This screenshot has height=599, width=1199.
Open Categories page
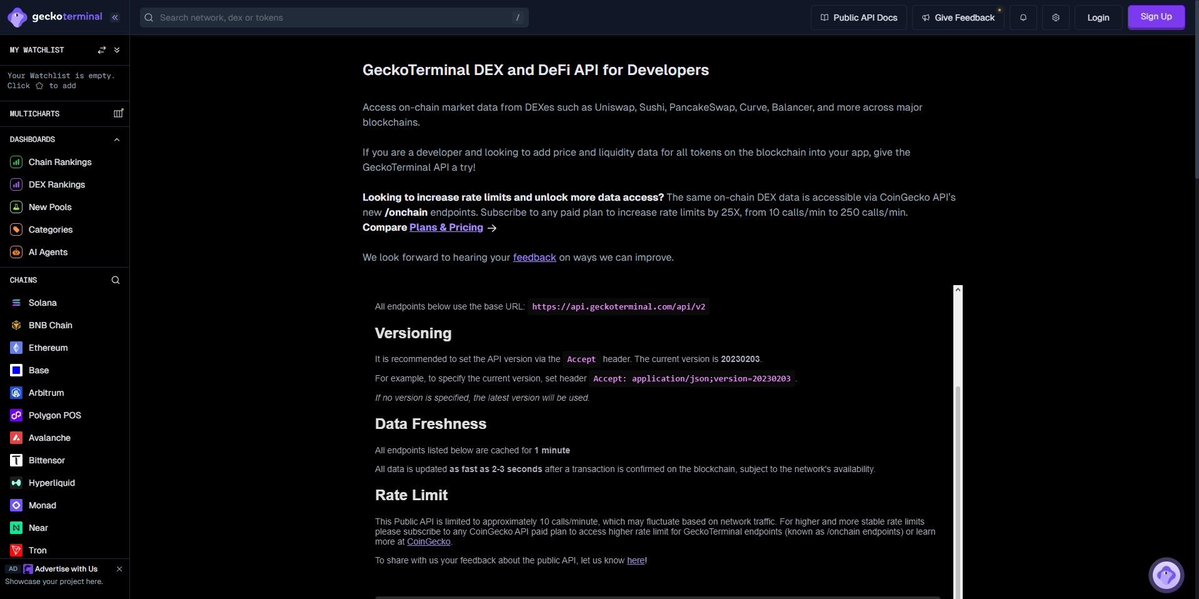pyautogui.click(x=50, y=230)
